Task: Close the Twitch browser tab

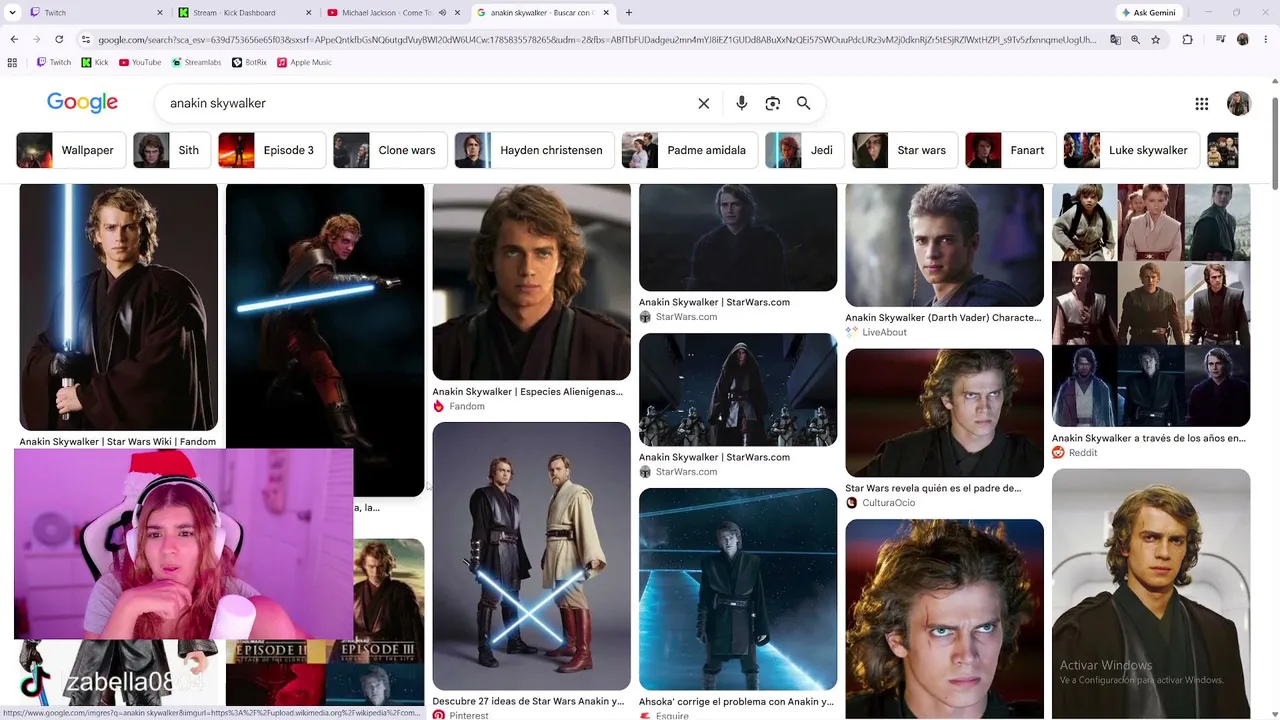Action: 160,13
